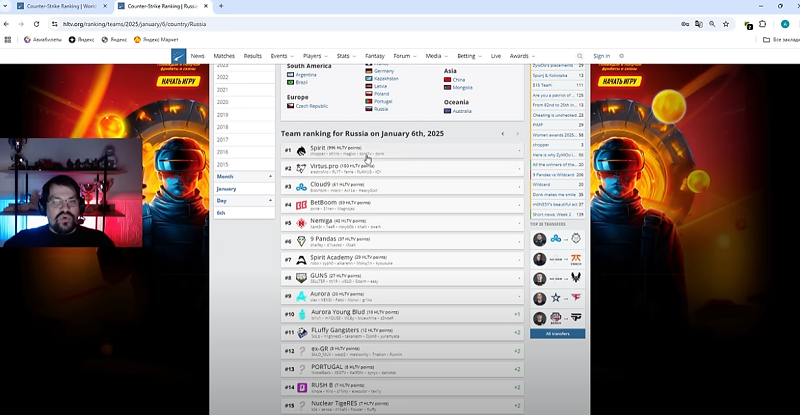
Task: Open the Media dropdown menu
Action: click(x=436, y=56)
